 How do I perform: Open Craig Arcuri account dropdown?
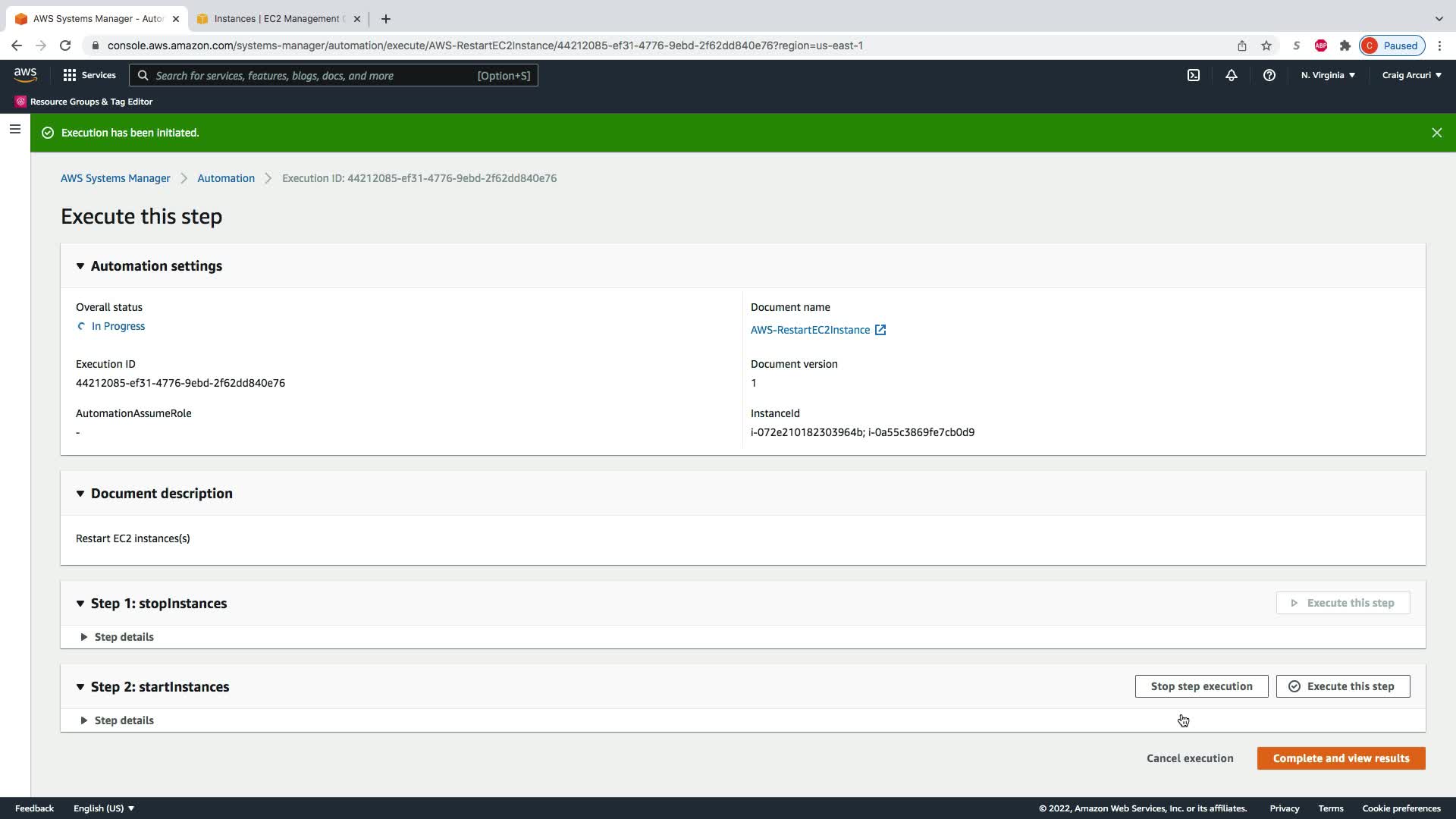1411,75
